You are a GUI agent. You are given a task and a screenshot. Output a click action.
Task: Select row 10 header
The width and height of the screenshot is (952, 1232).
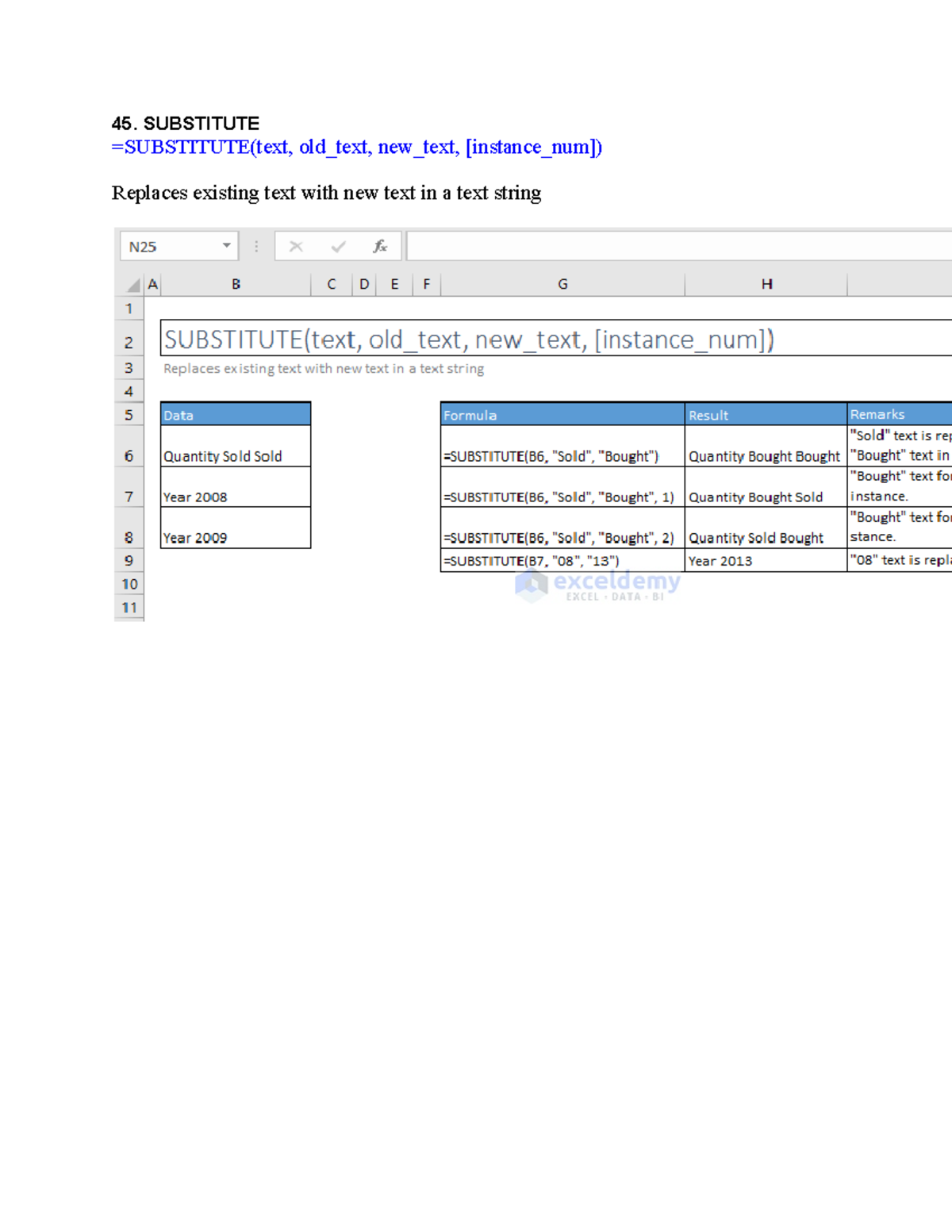pos(129,585)
